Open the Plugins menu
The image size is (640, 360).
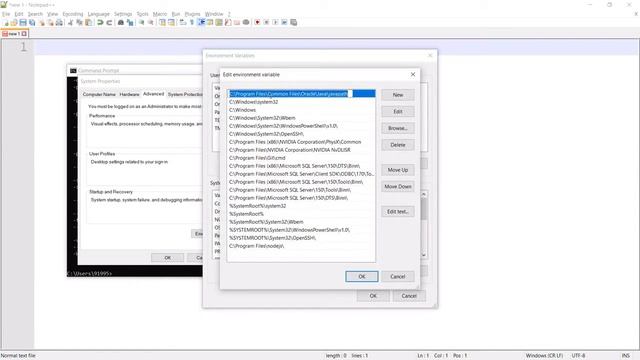(192, 14)
